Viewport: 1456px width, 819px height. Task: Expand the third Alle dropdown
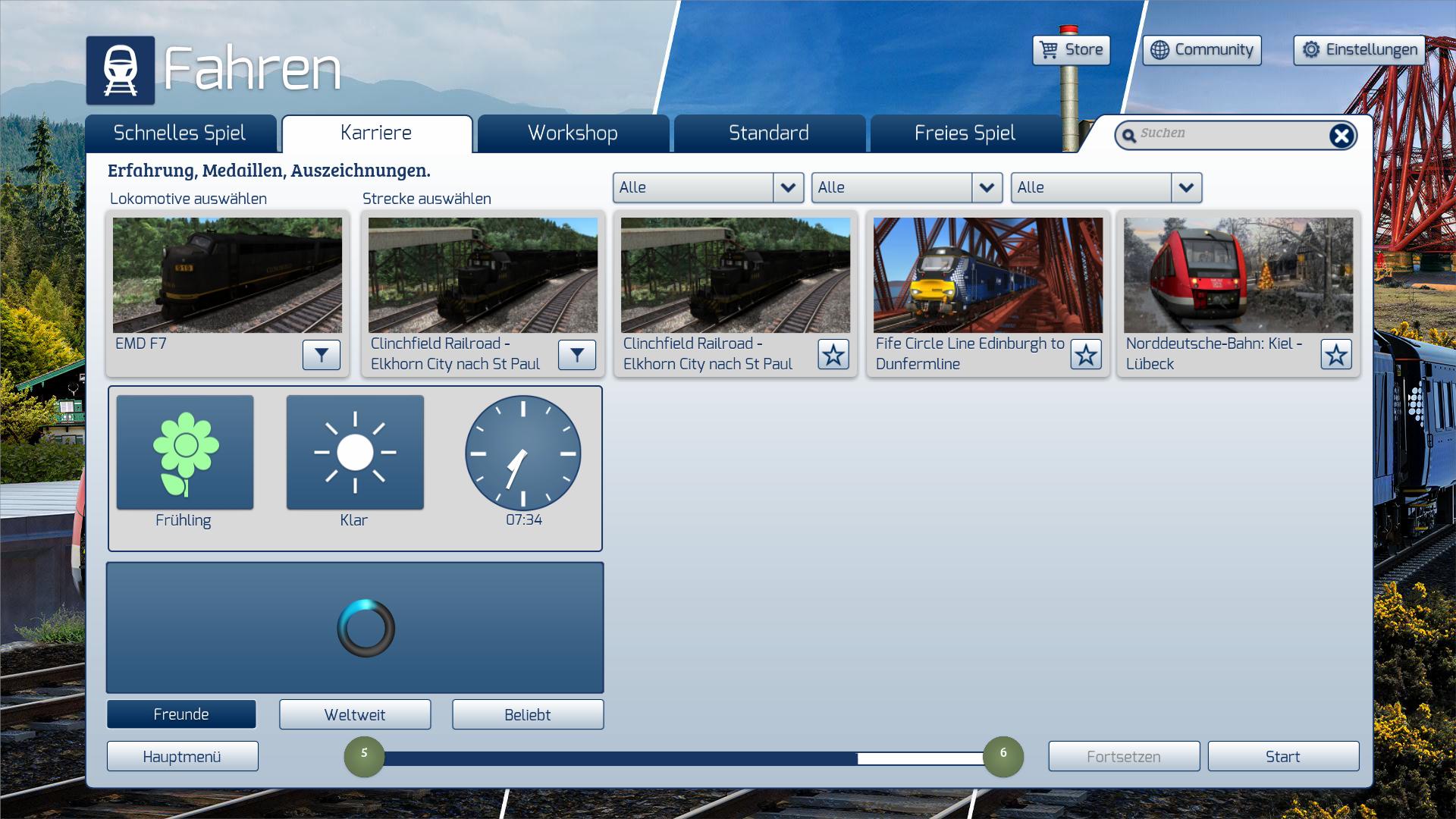[x=1186, y=187]
